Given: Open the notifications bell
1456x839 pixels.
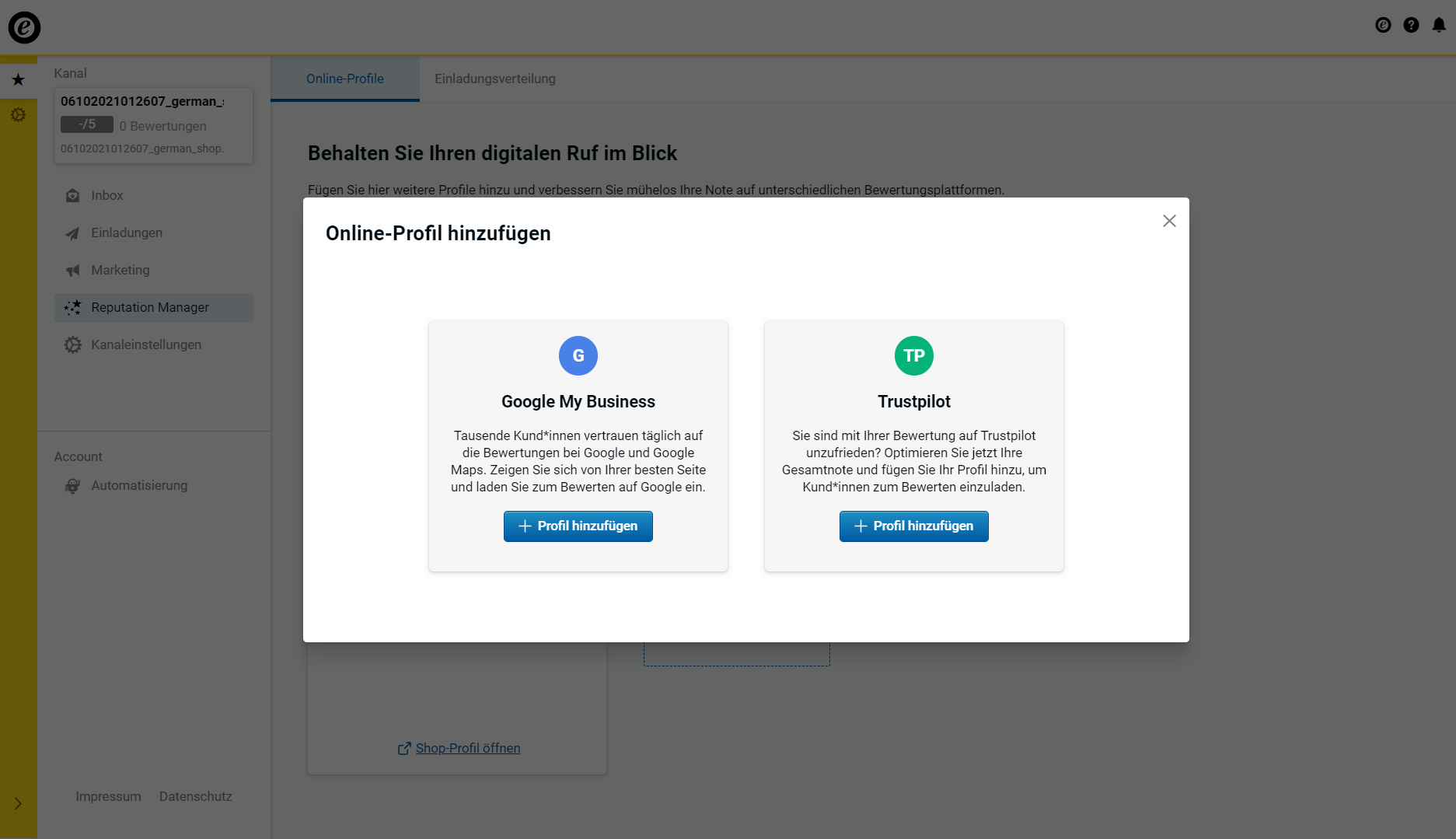Looking at the screenshot, I should 1439,25.
